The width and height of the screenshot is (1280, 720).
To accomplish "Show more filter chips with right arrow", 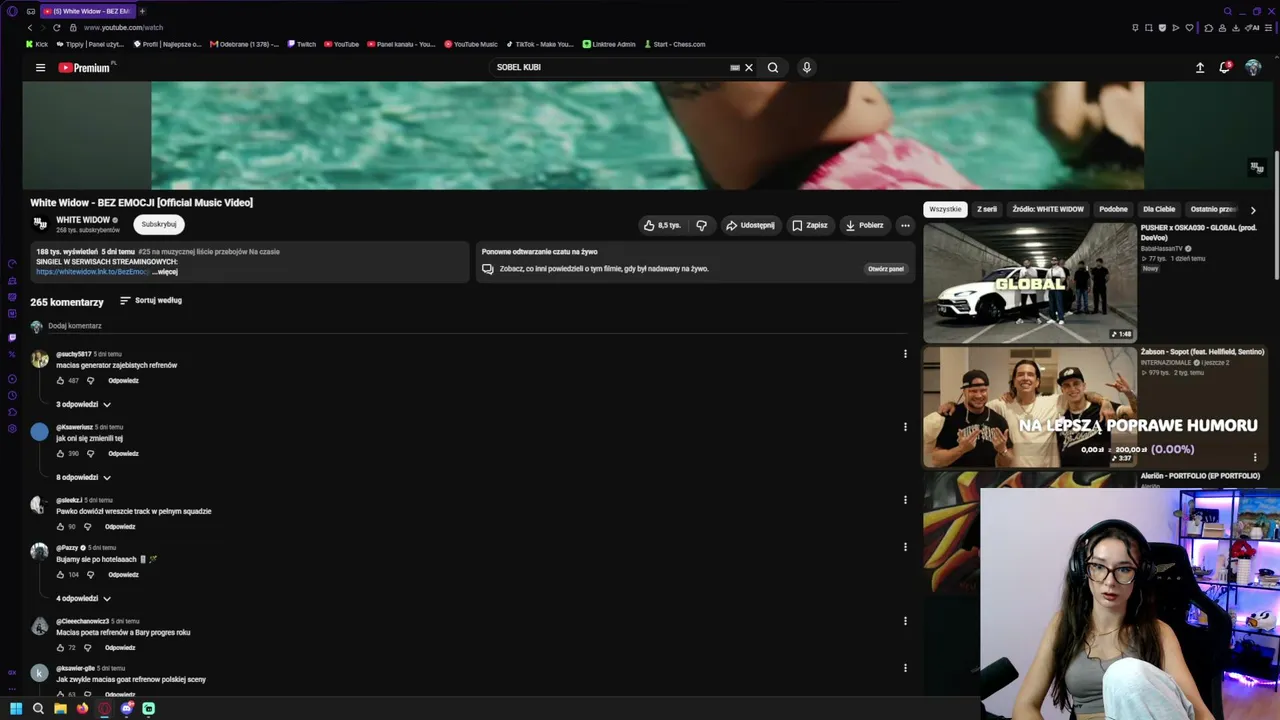I will coord(1253,210).
